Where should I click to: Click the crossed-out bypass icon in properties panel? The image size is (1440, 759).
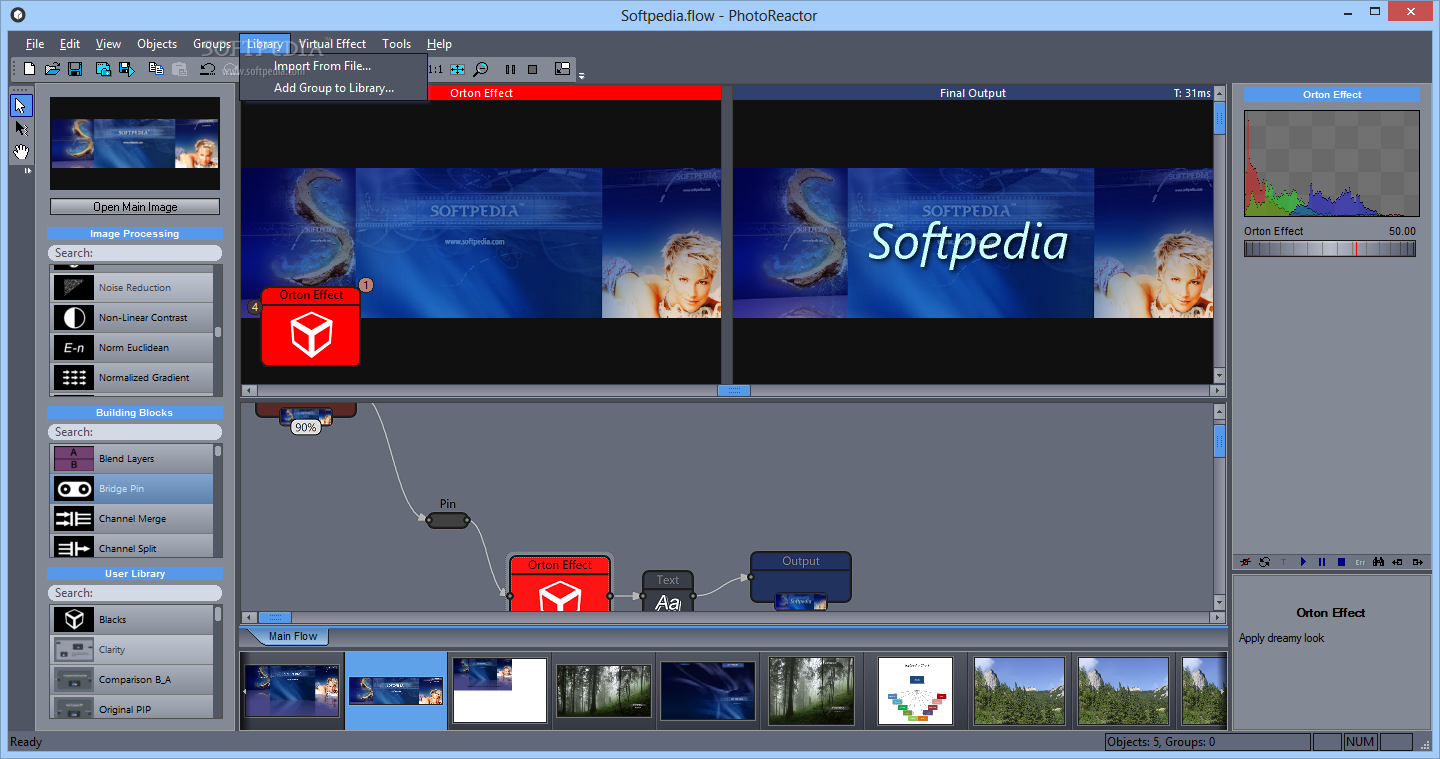click(1246, 562)
